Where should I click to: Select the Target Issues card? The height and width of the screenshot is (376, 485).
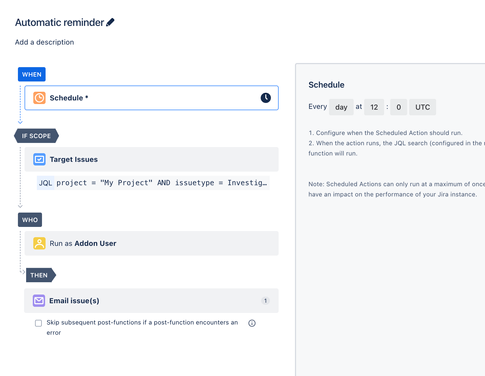click(x=151, y=159)
